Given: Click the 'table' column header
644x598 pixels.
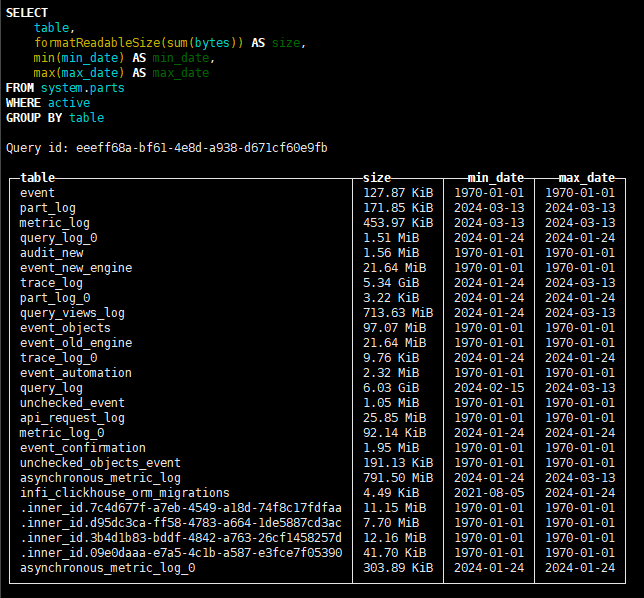Looking at the screenshot, I should pos(37,177).
